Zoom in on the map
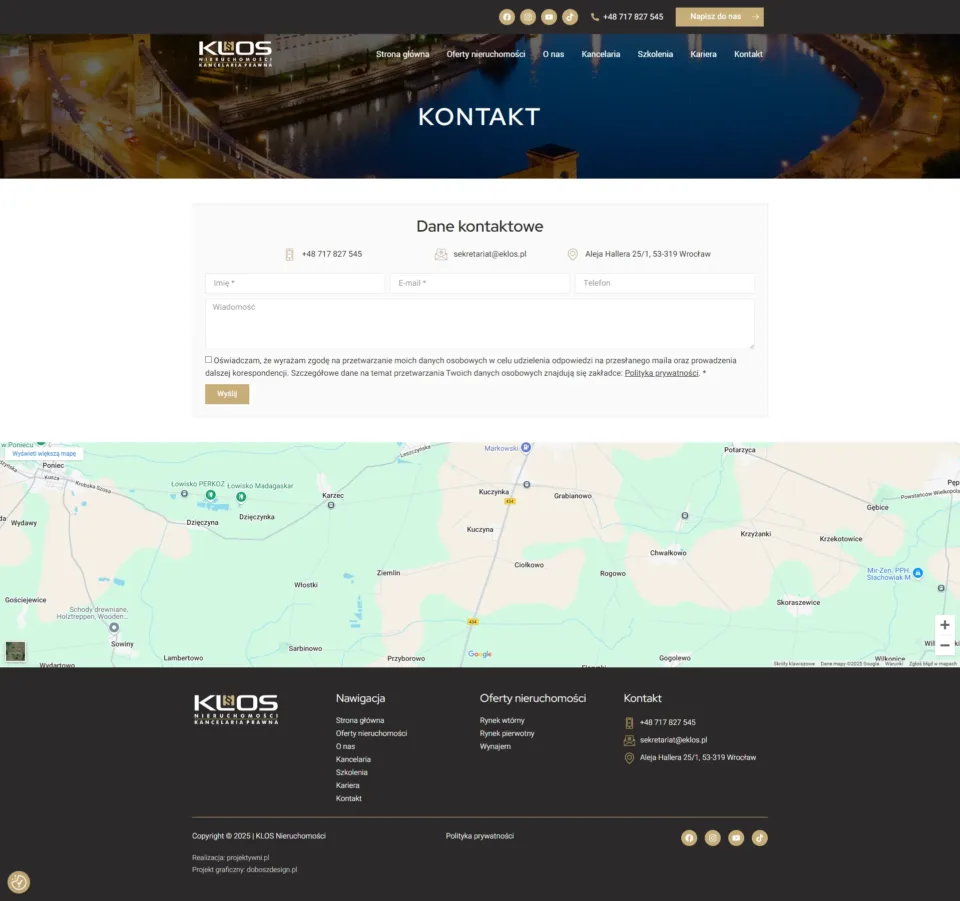960x901 pixels. pyautogui.click(x=945, y=625)
